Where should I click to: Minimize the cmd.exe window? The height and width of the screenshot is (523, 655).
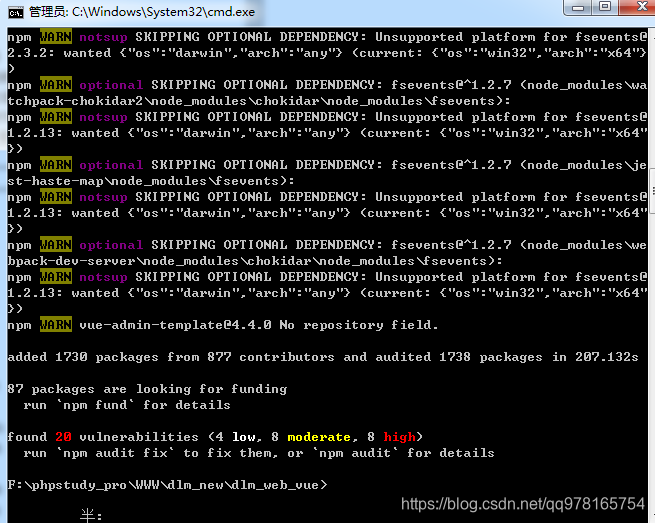578,8
